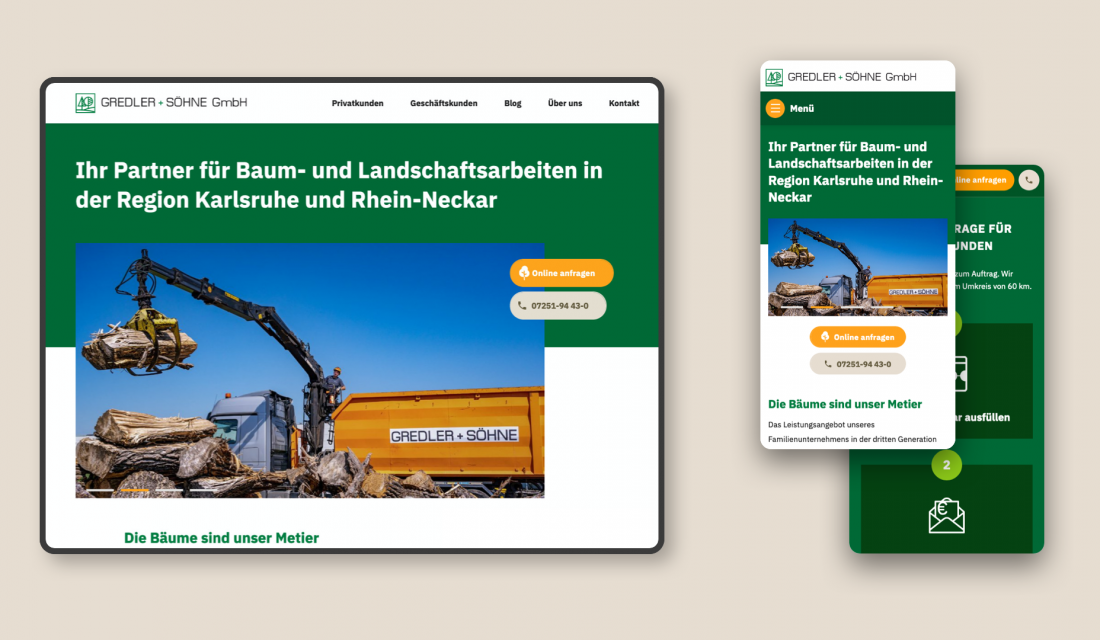Click the envelope with euro icon
The width and height of the screenshot is (1100, 640).
[x=946, y=516]
